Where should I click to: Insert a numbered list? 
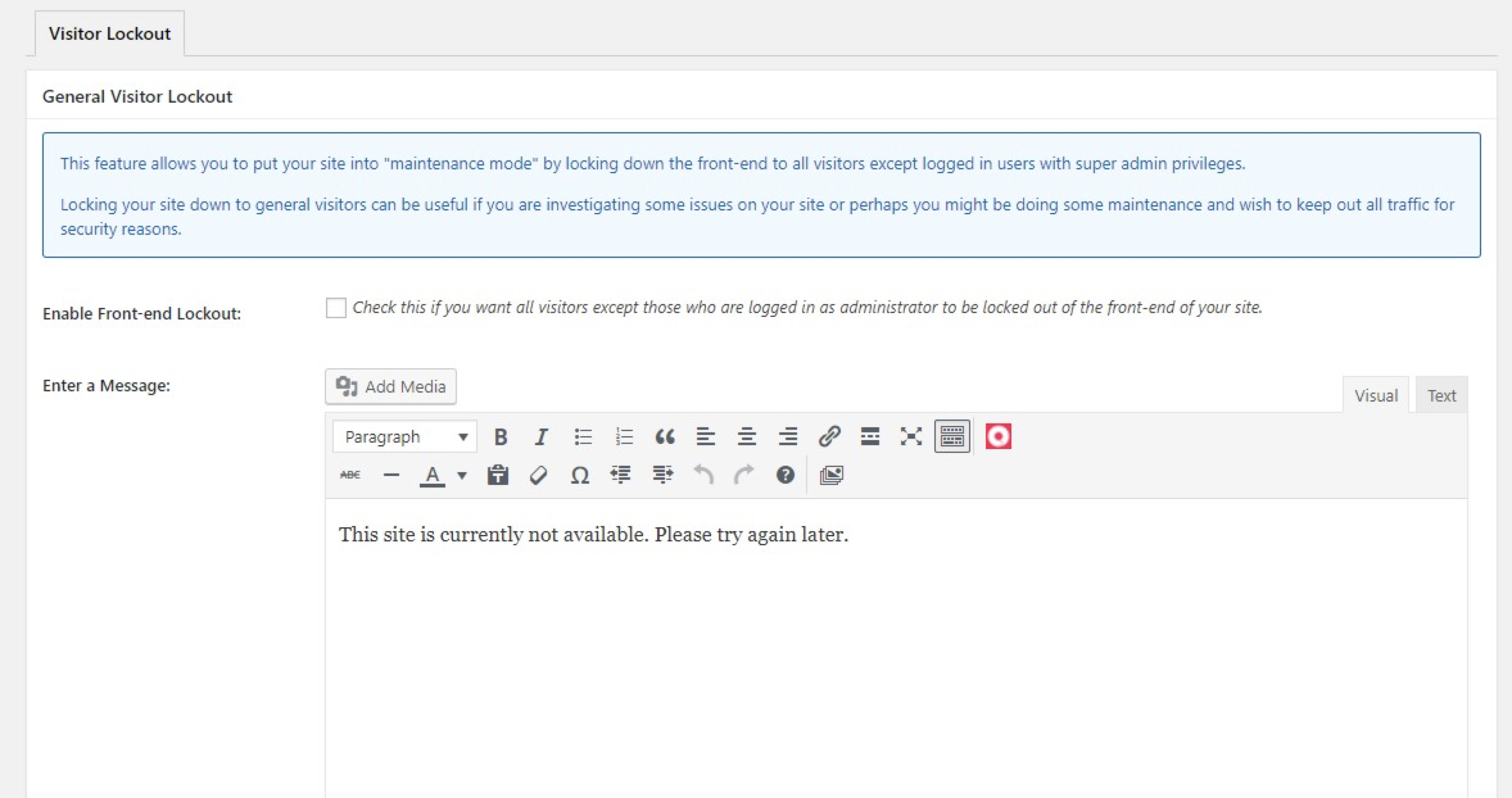click(x=624, y=437)
